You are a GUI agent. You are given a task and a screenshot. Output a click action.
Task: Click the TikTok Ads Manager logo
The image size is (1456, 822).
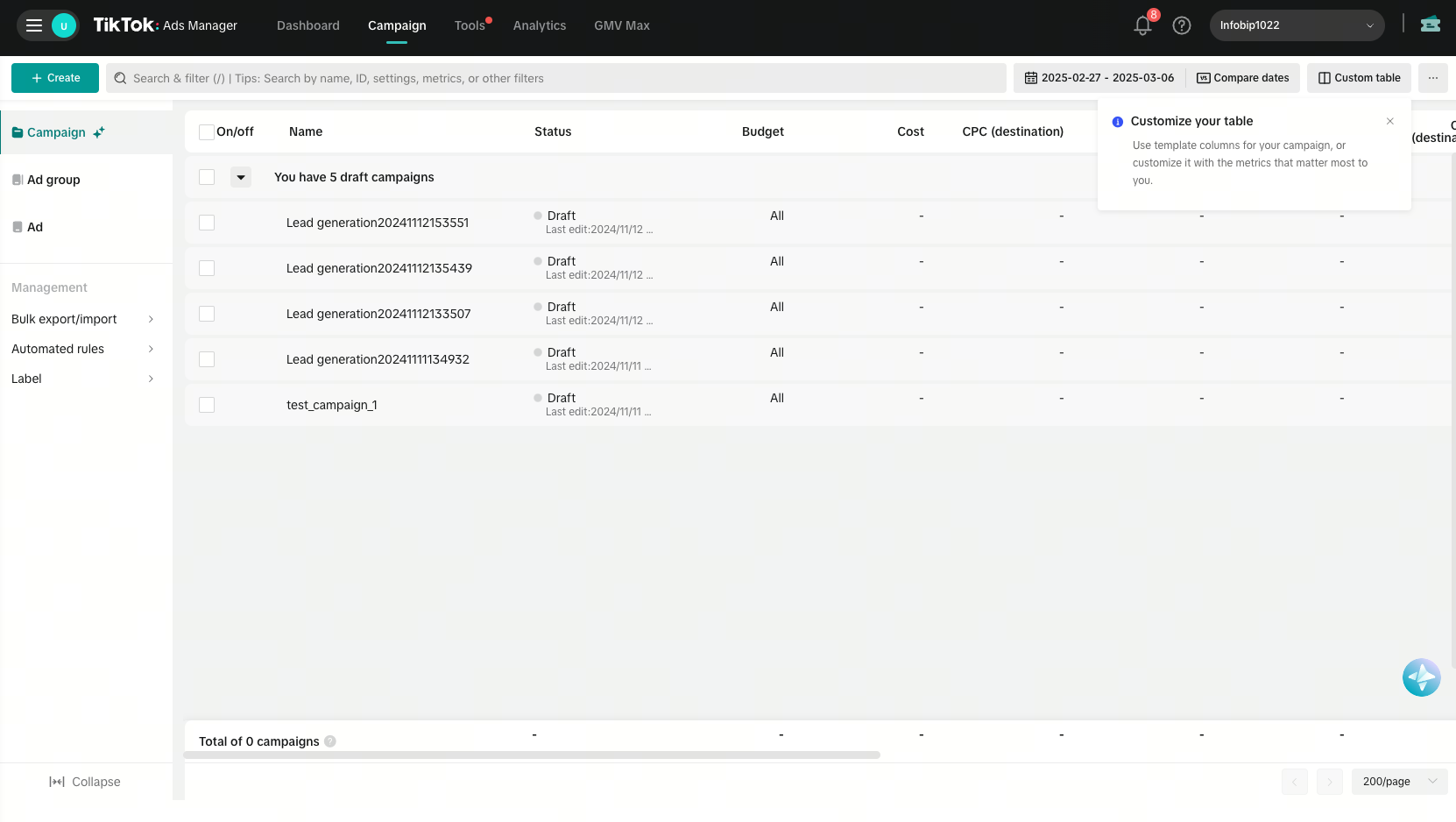tap(166, 25)
